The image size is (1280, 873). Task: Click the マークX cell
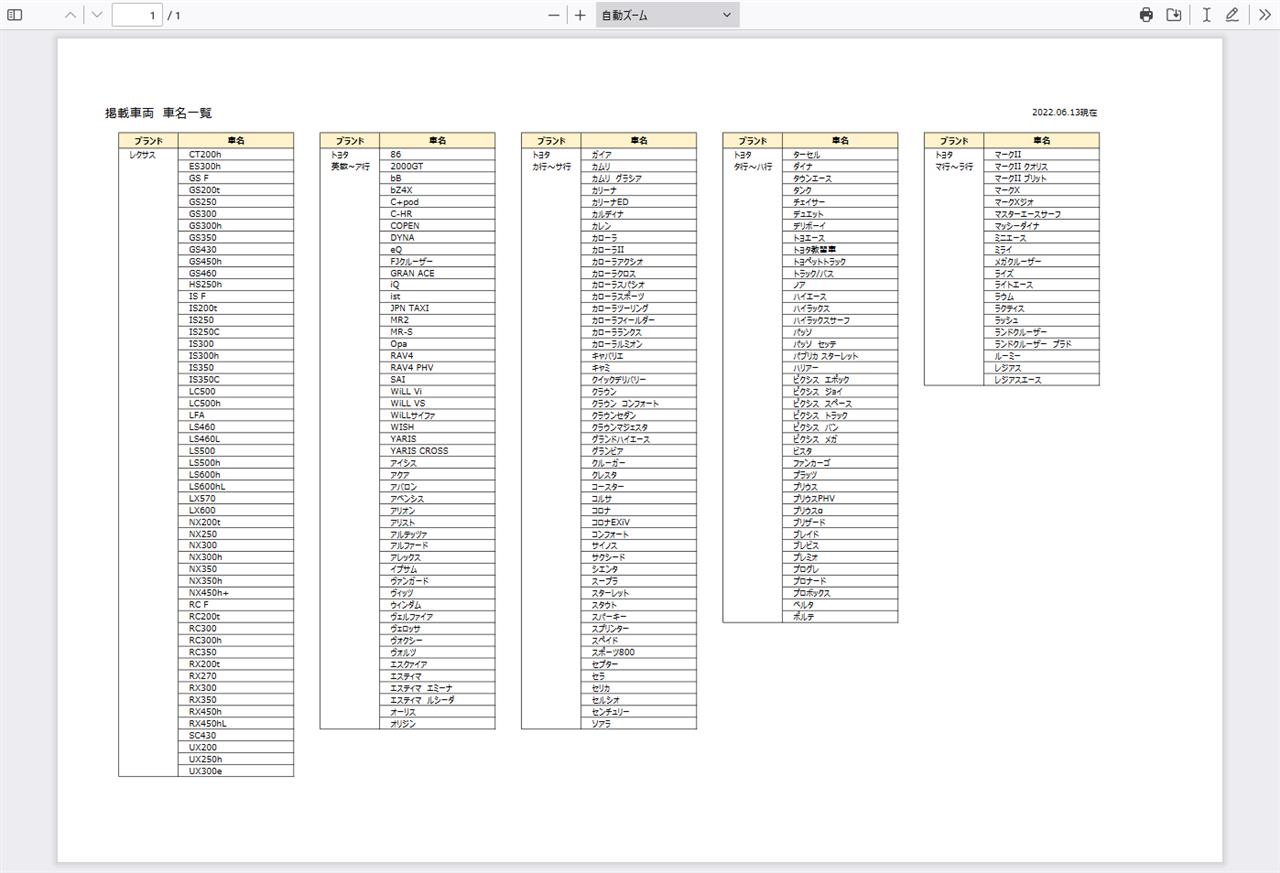pos(1041,190)
